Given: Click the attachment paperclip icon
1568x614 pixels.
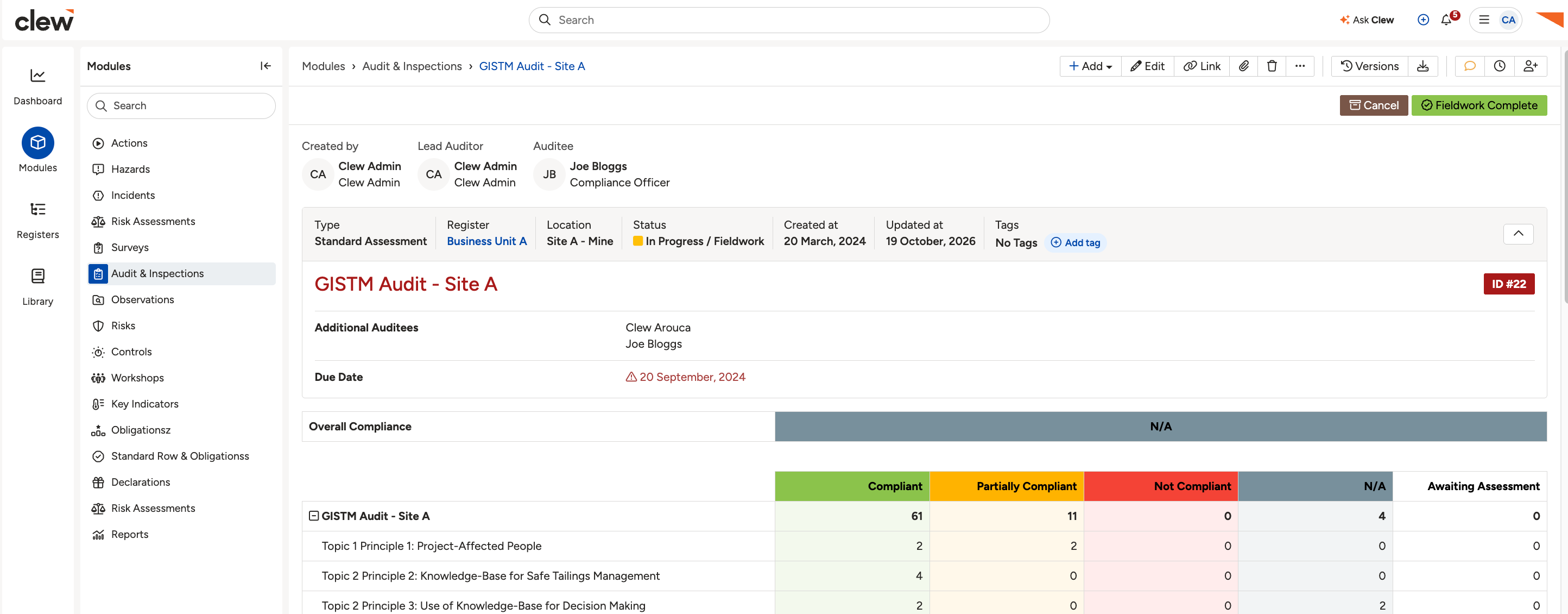Looking at the screenshot, I should (x=1243, y=66).
